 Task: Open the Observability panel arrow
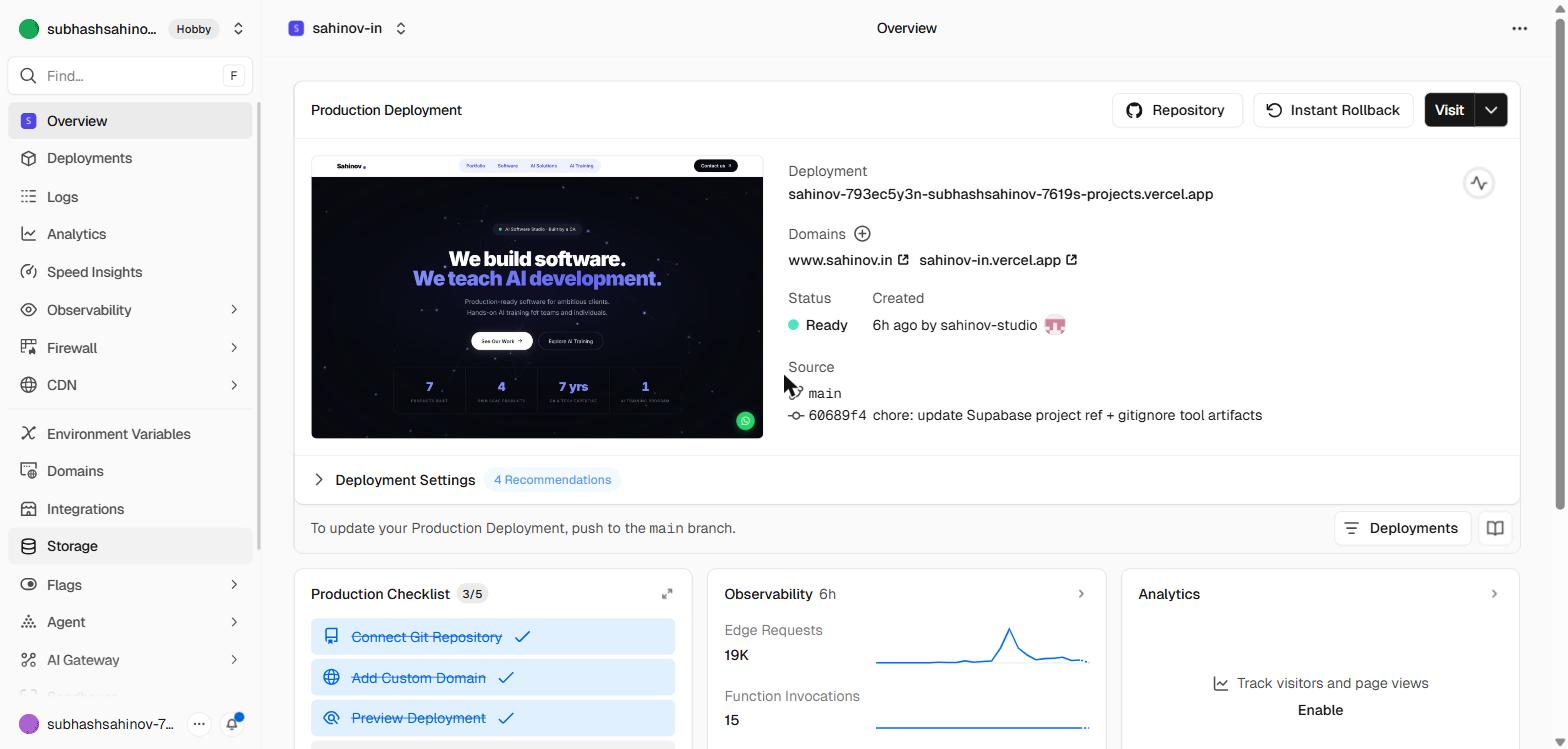pos(1081,594)
